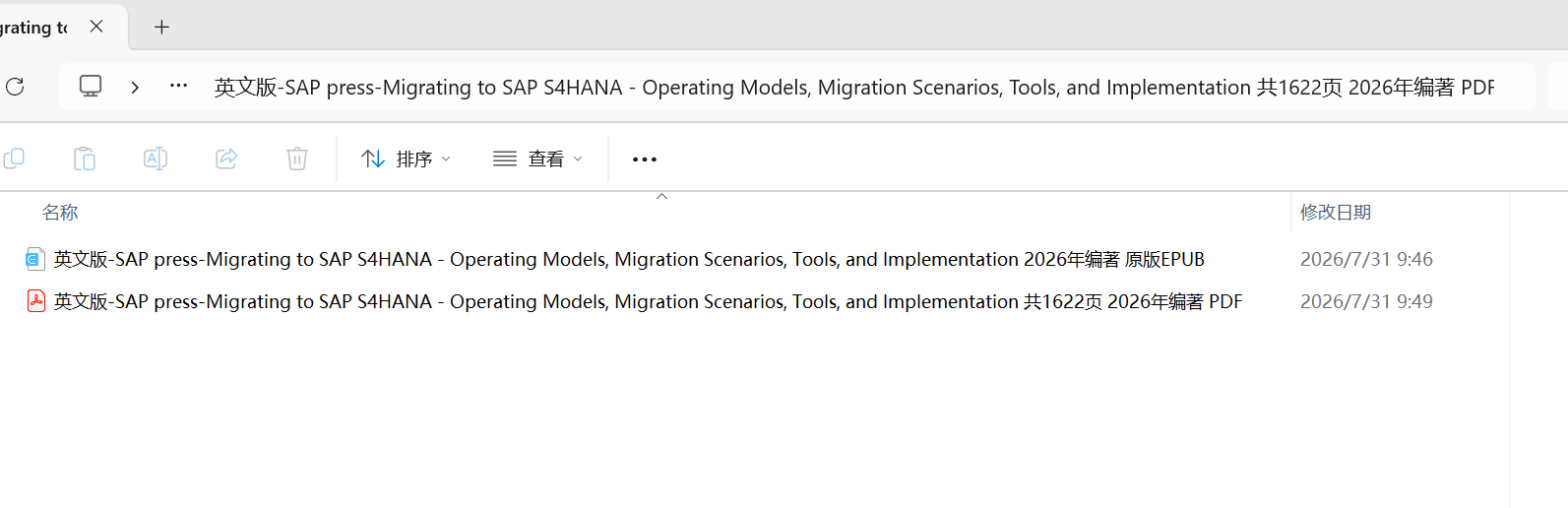1568x508 pixels.
Task: Show hidden breadcrumb path ellipsis
Action: [x=178, y=87]
